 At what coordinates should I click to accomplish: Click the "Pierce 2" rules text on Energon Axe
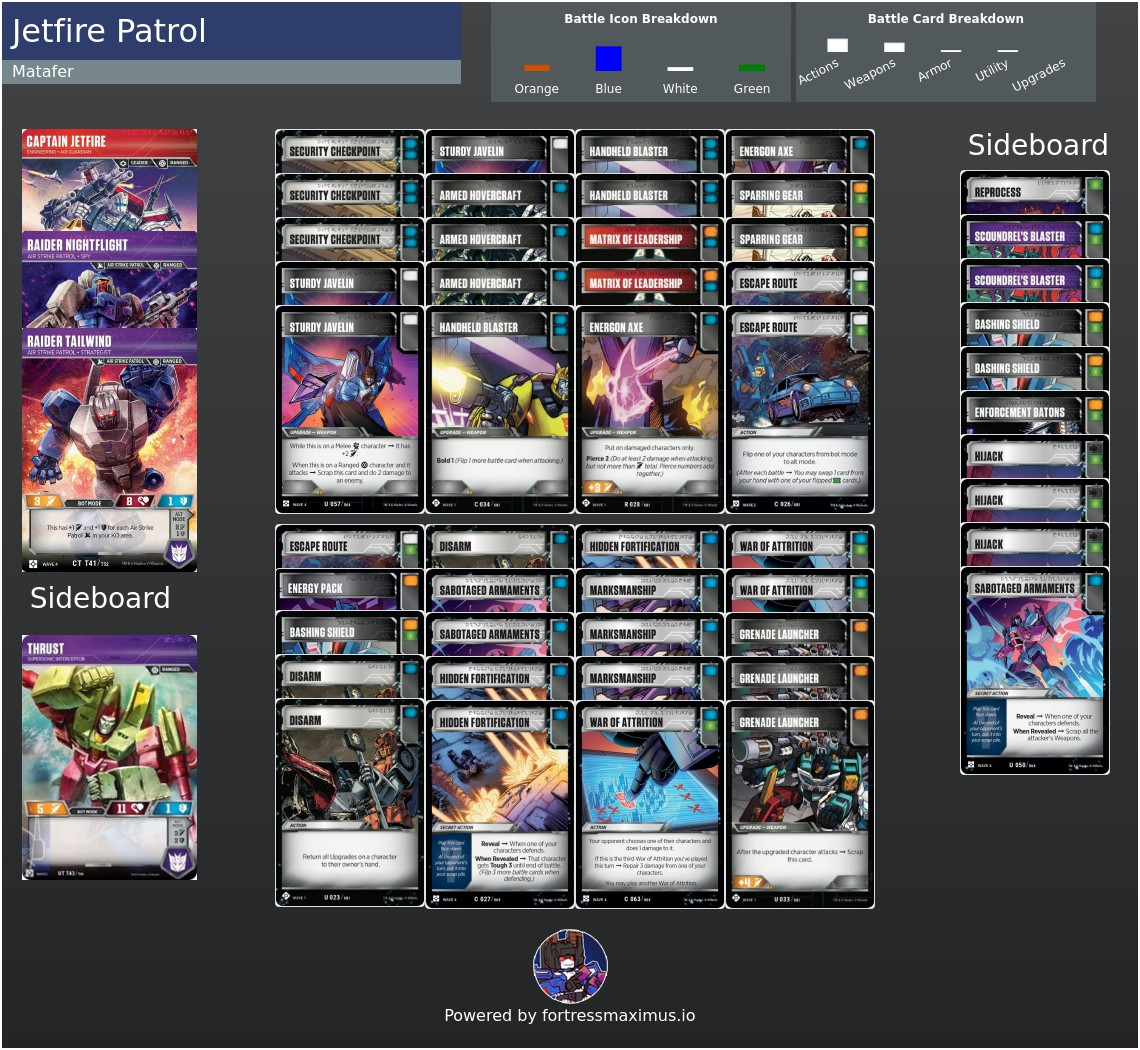click(650, 465)
